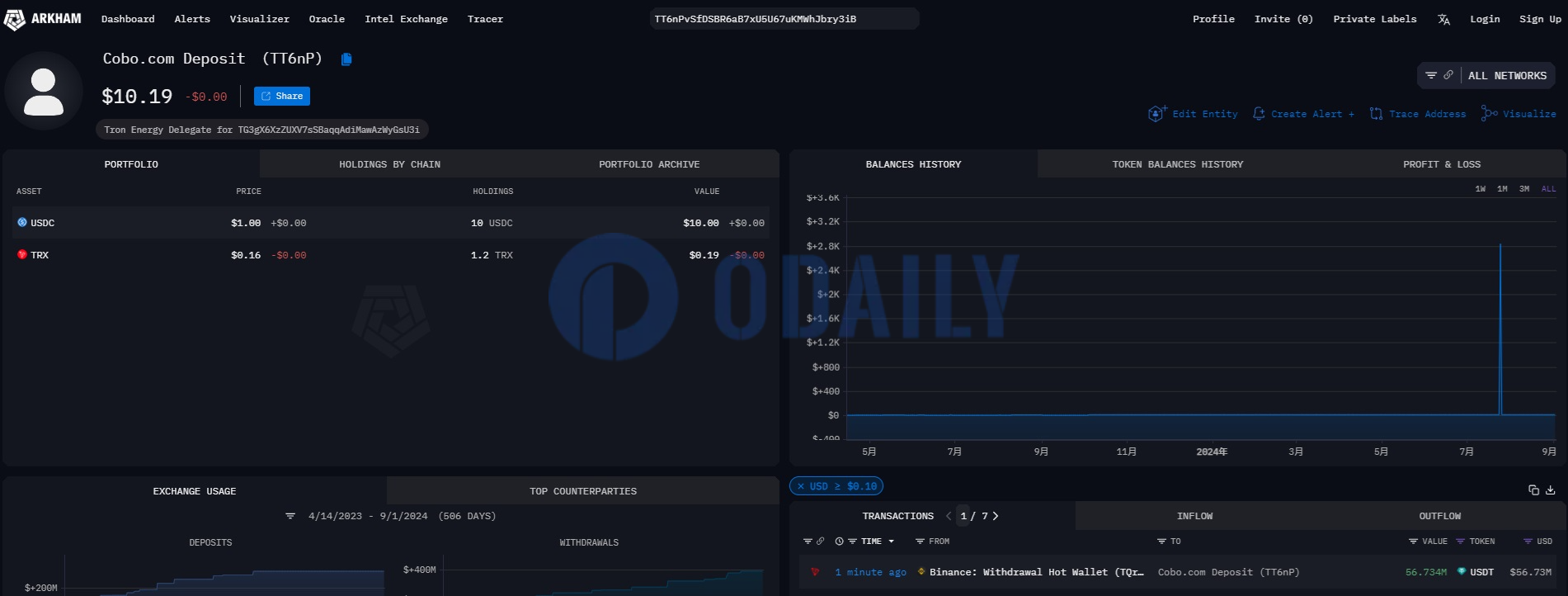Click the Login link
The width and height of the screenshot is (1568, 596).
coord(1485,19)
